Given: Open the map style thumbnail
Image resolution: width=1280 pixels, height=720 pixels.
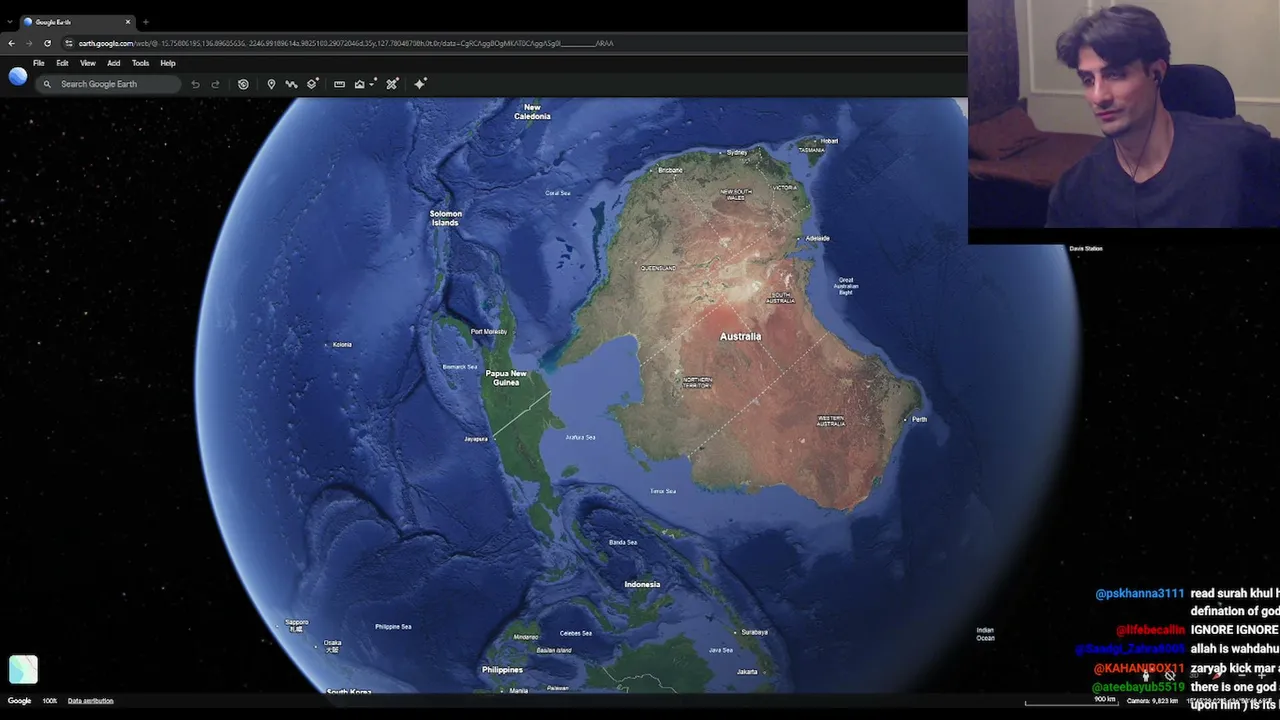Looking at the screenshot, I should [x=23, y=669].
